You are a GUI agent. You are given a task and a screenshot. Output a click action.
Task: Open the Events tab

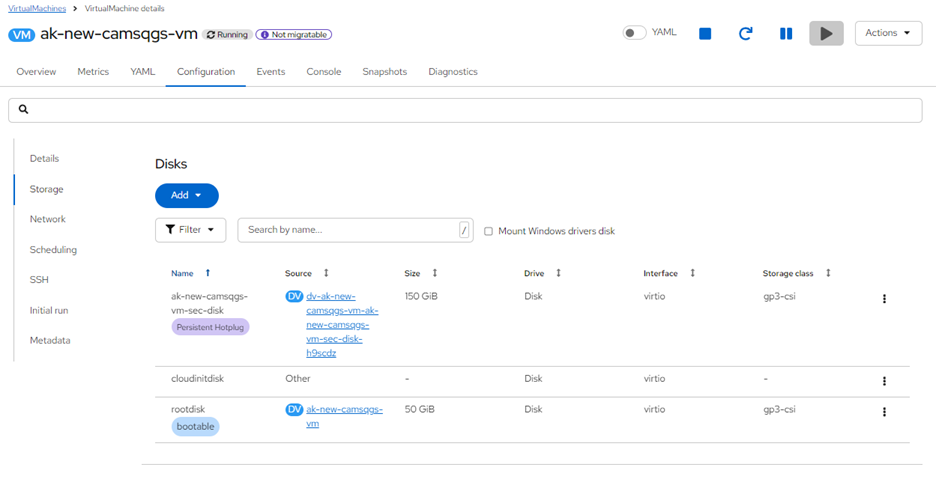point(271,72)
